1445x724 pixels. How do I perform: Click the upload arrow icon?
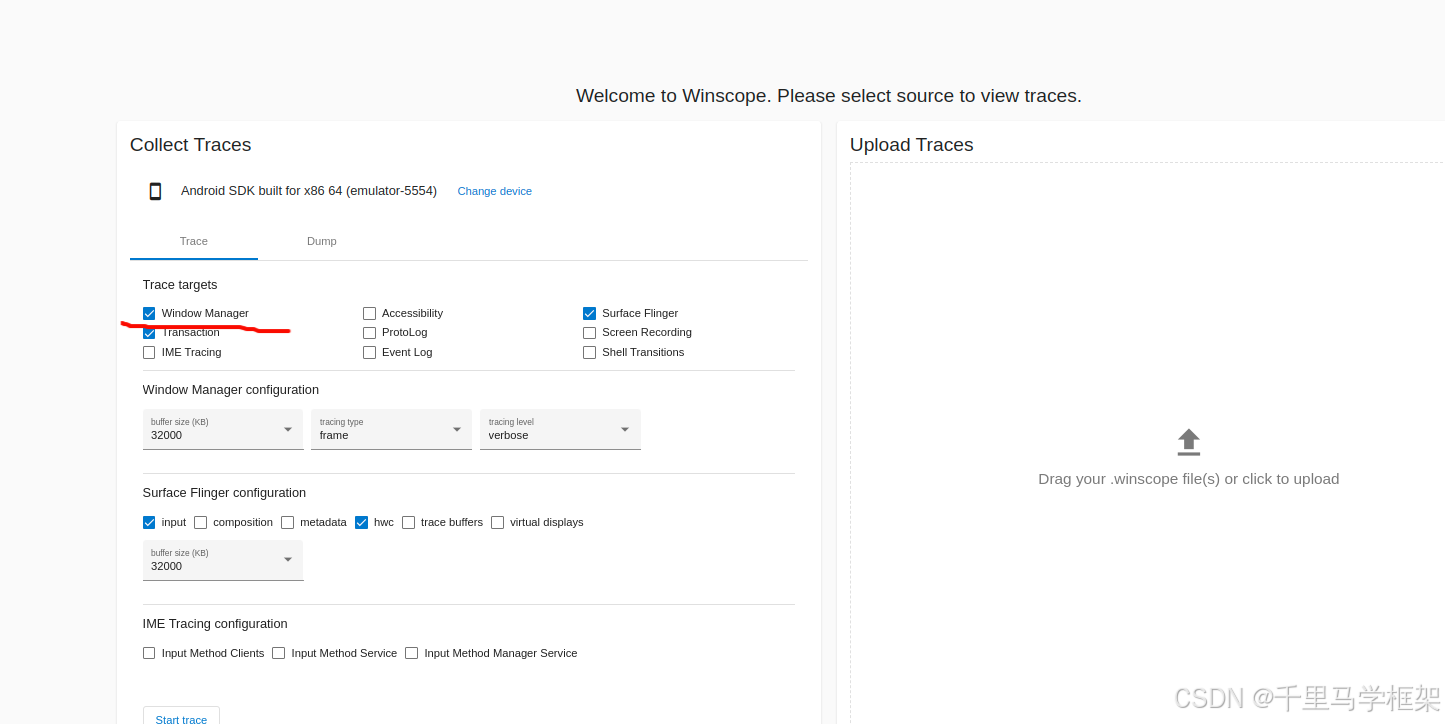[x=1188, y=442]
